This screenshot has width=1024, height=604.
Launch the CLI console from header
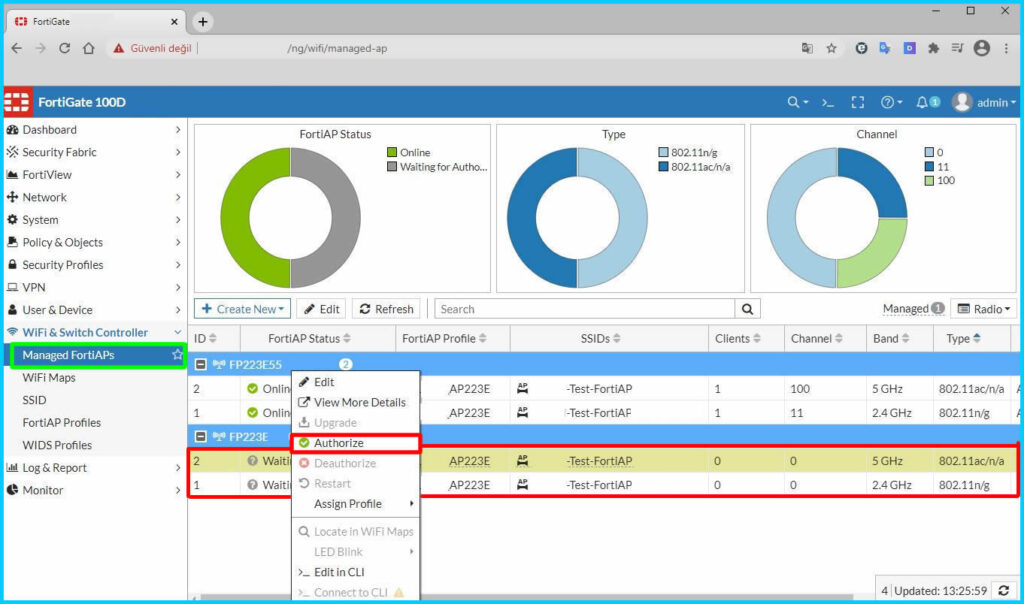pos(828,103)
